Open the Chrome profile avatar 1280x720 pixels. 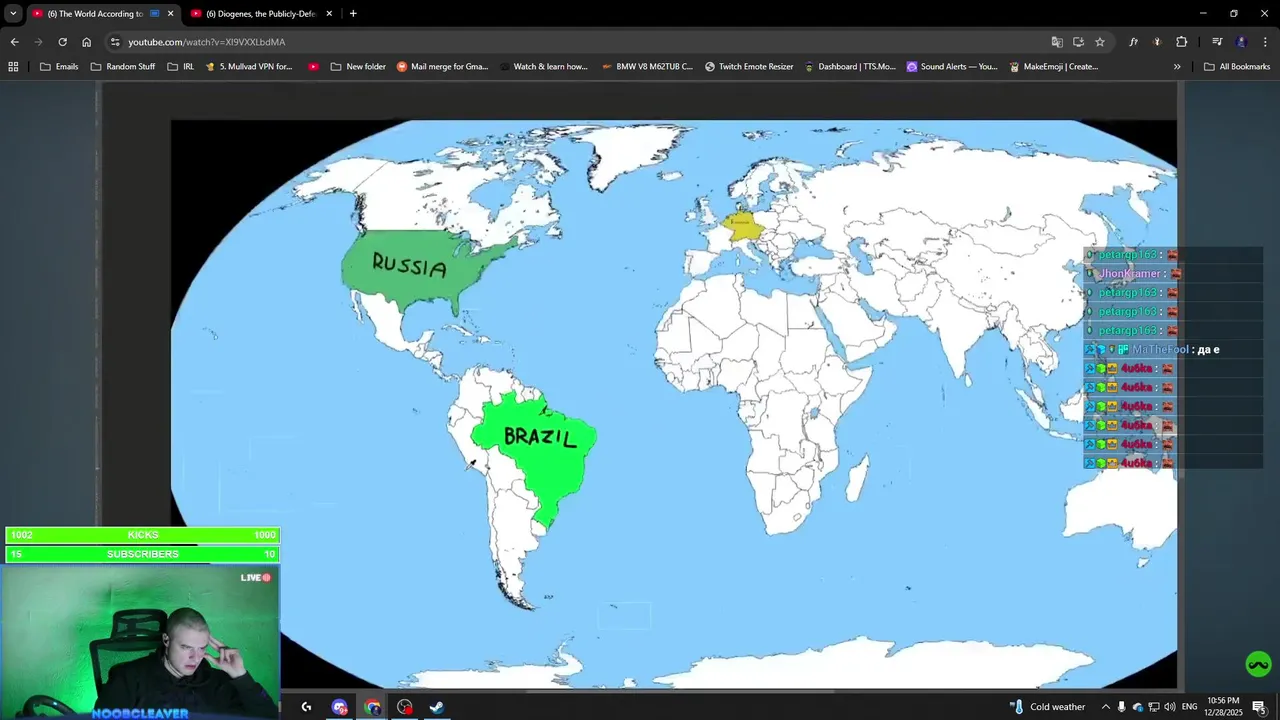1241,42
